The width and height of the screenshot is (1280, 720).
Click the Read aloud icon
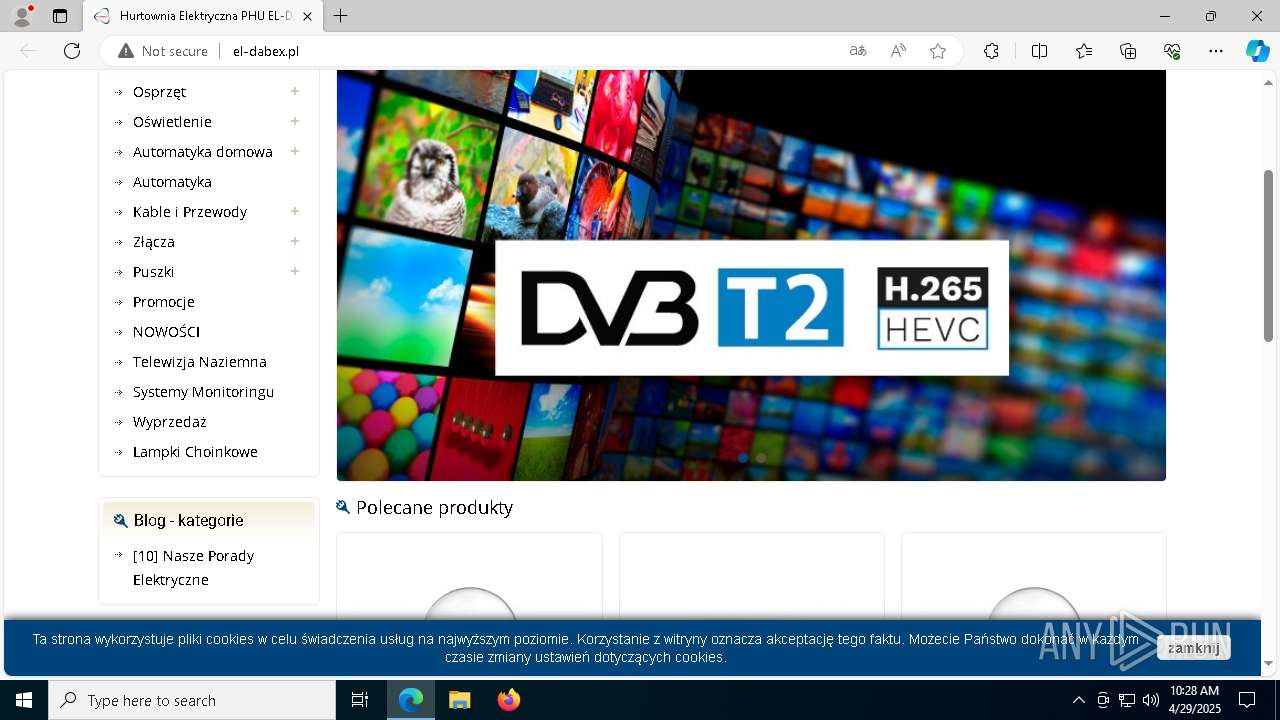(x=898, y=51)
